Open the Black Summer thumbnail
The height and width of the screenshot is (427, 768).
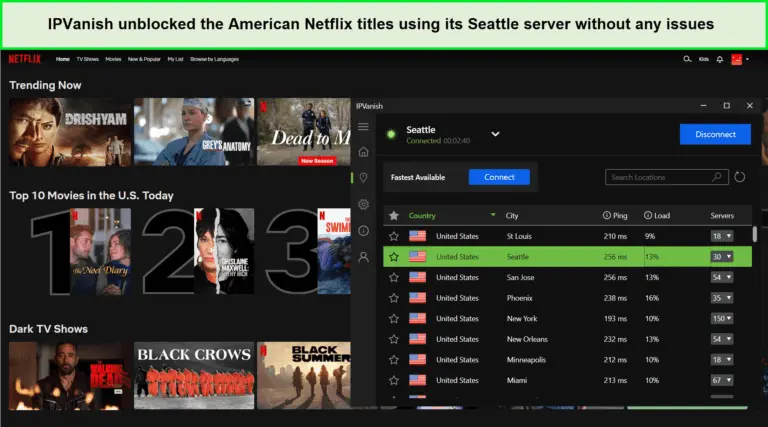tap(304, 376)
